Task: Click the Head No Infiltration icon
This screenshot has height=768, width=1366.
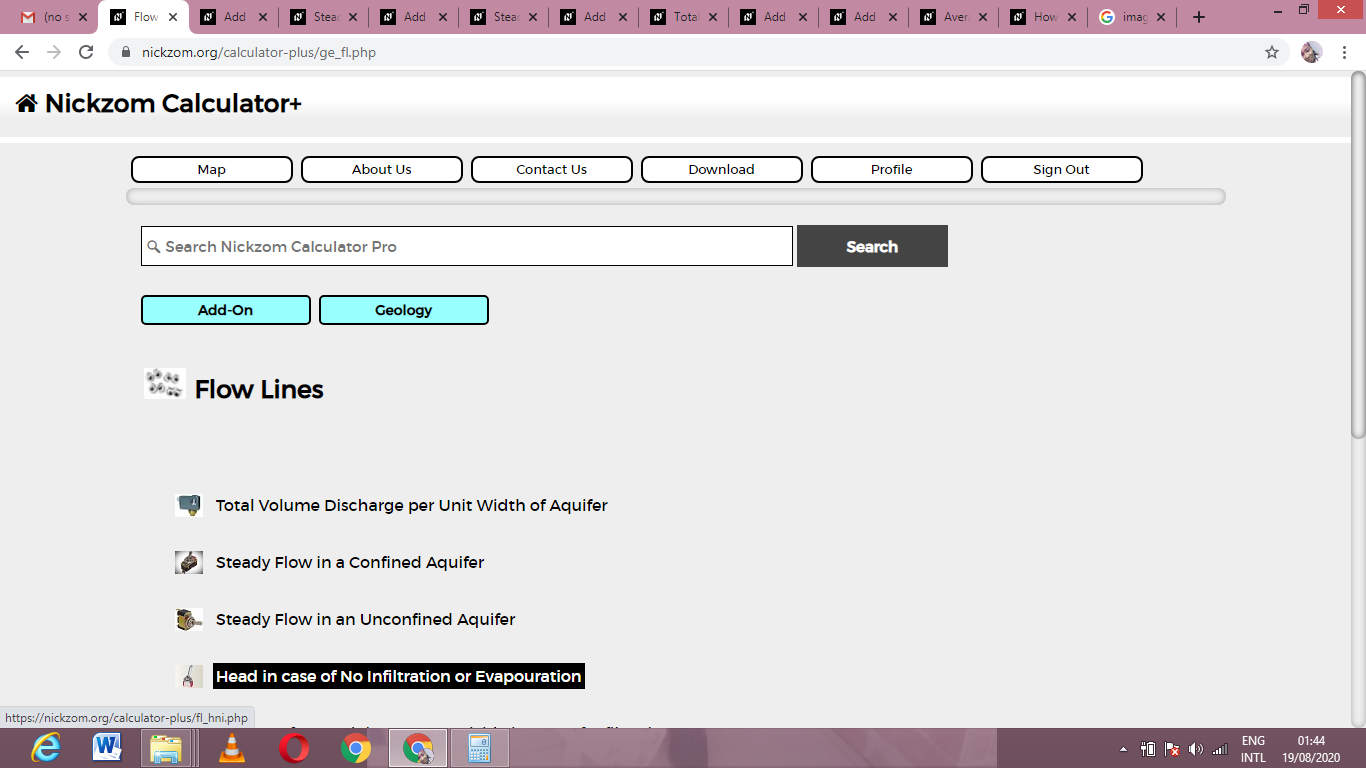Action: point(189,677)
